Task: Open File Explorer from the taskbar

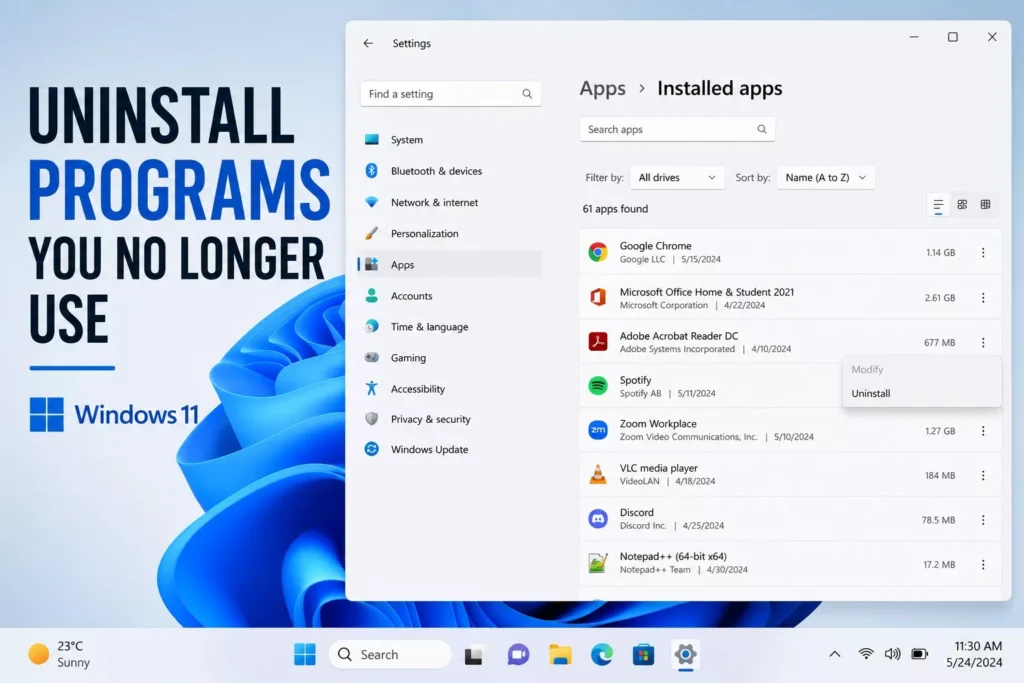Action: tap(560, 654)
